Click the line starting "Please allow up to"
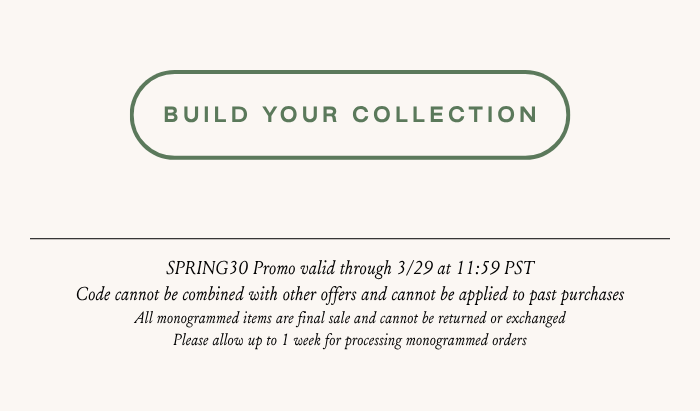This screenshot has width=700, height=411. pos(350,341)
